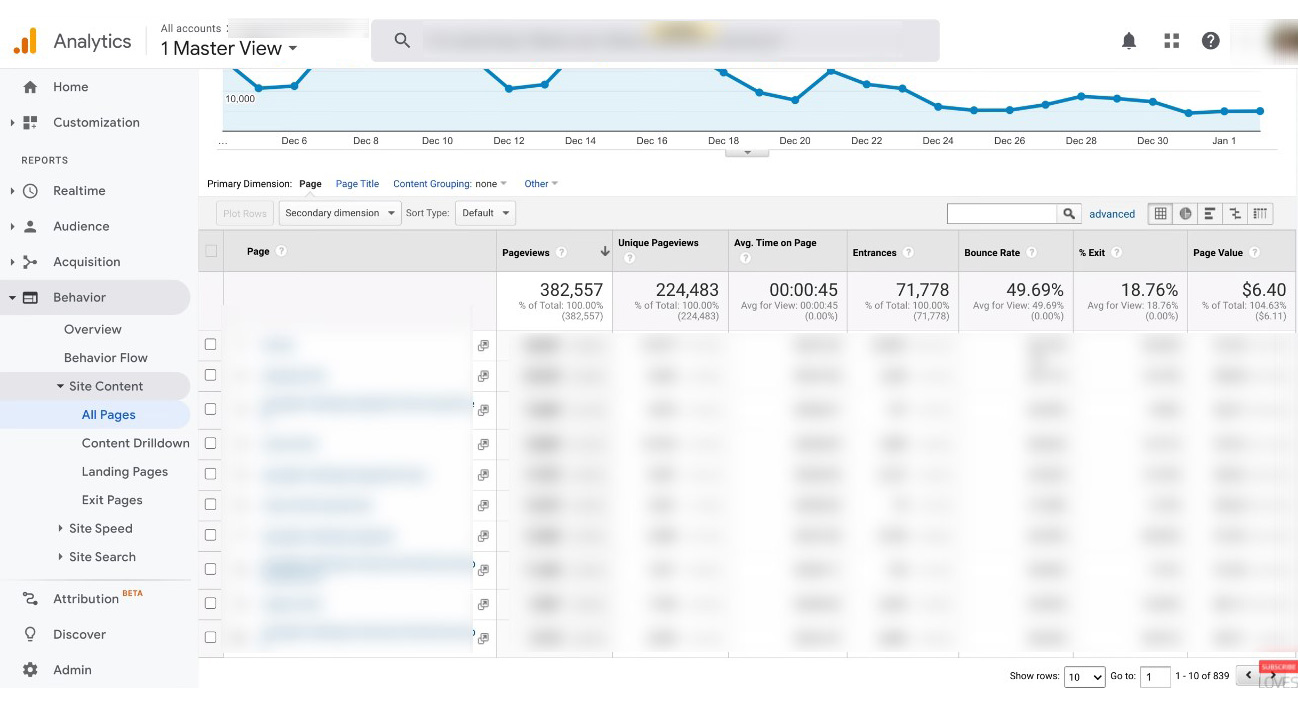Switch to Comparison view
1300x705 pixels.
click(1235, 214)
